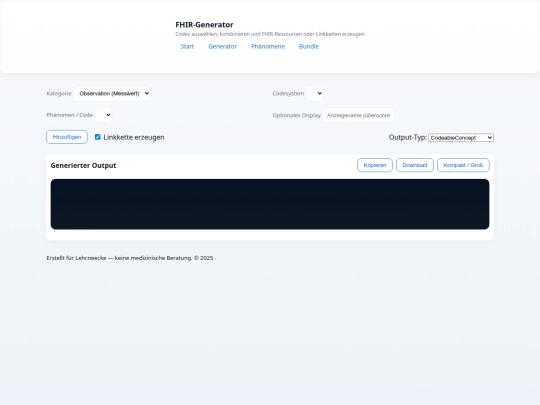This screenshot has width=540, height=405.
Task: Click the FHIR-Generator title
Action: (204, 25)
